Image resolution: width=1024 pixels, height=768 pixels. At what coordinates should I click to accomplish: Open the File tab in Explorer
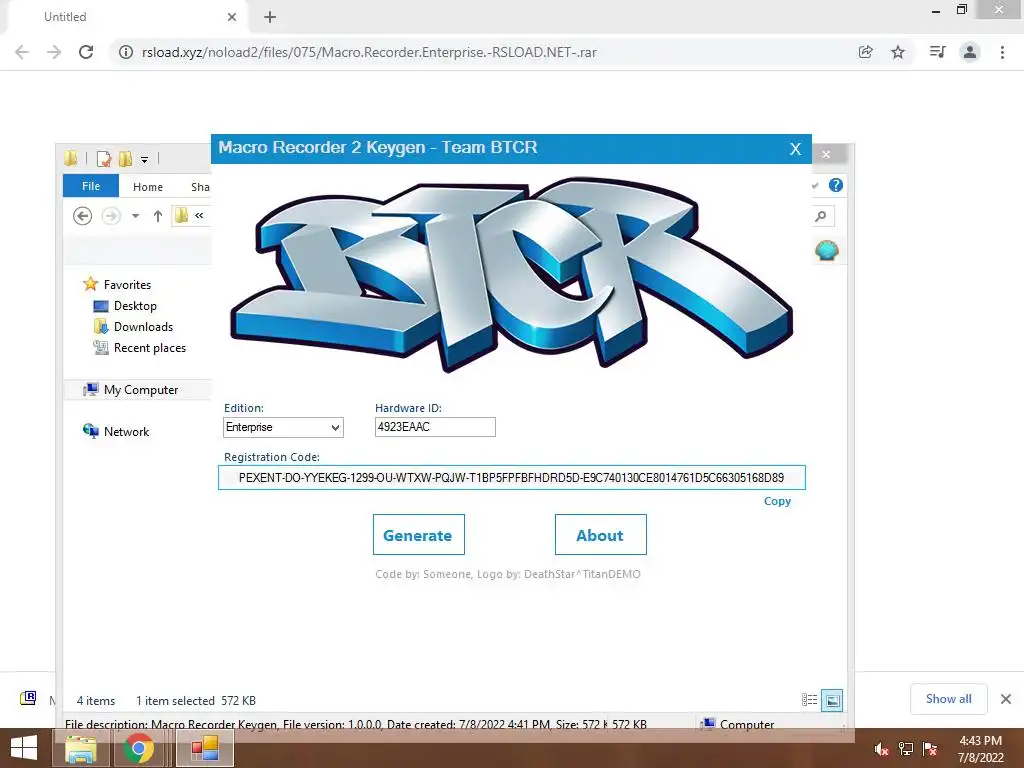(91, 186)
